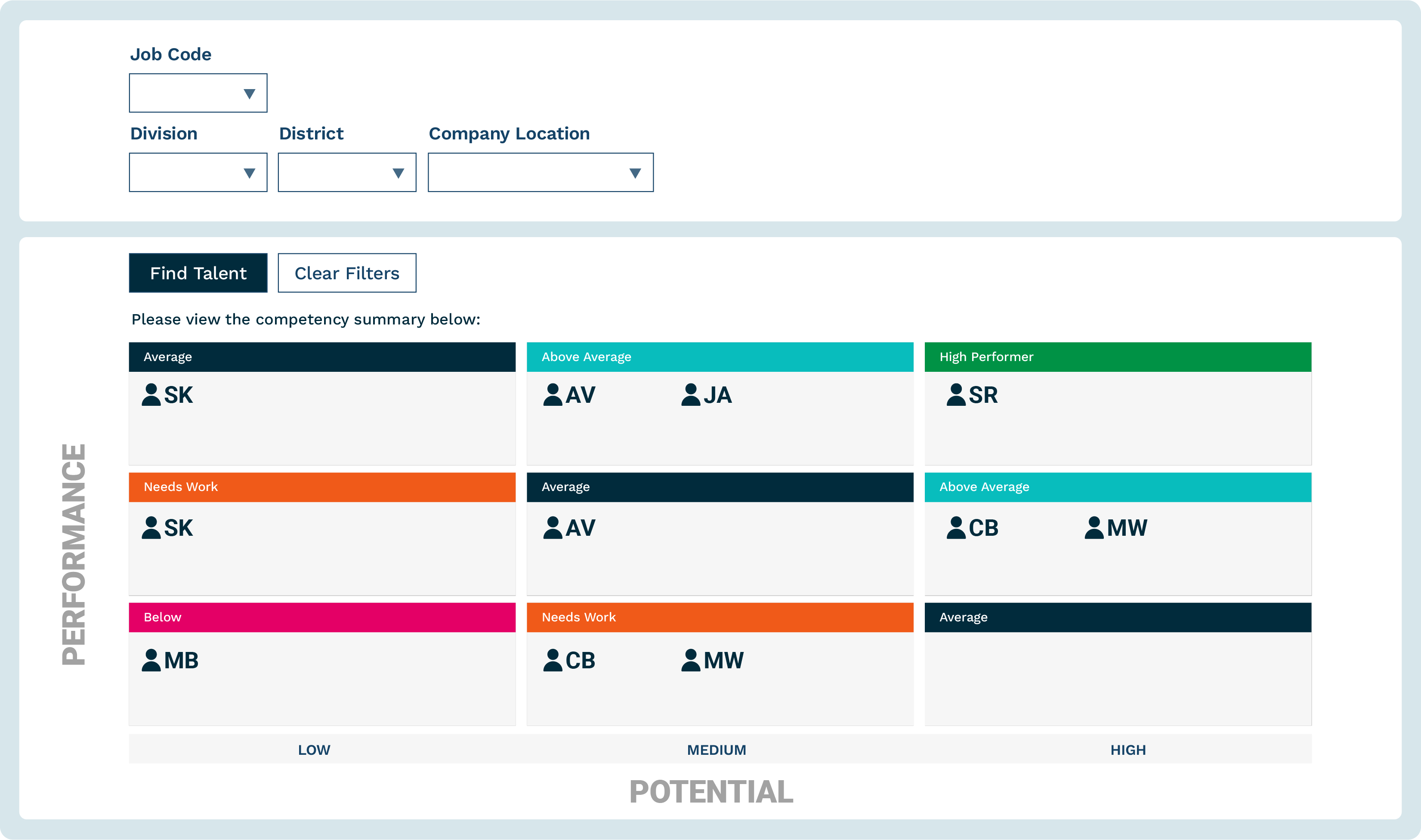Click SR person icon in High Performer box
The image size is (1421, 840).
pyautogui.click(x=956, y=395)
